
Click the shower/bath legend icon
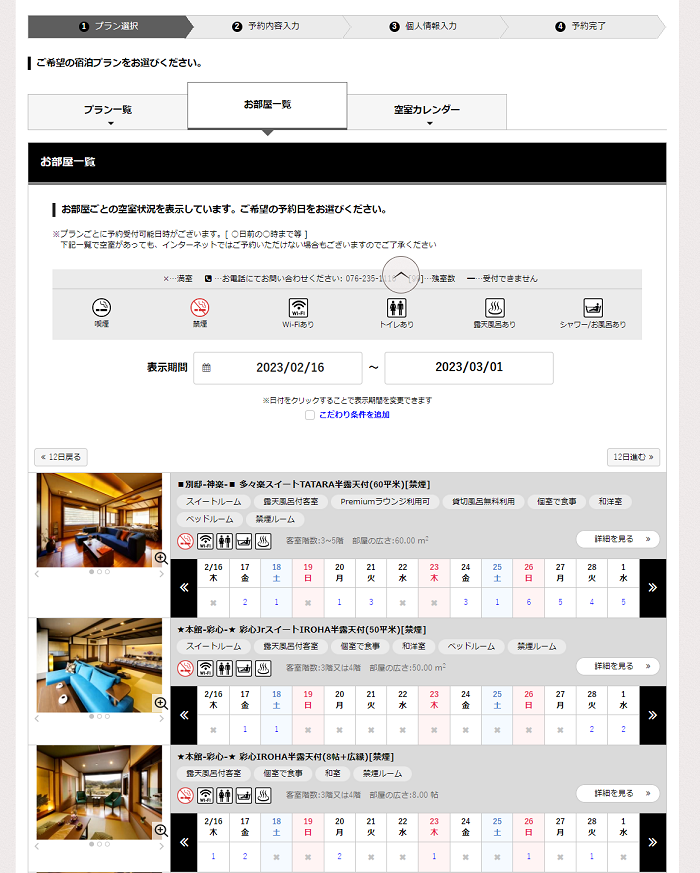point(593,307)
